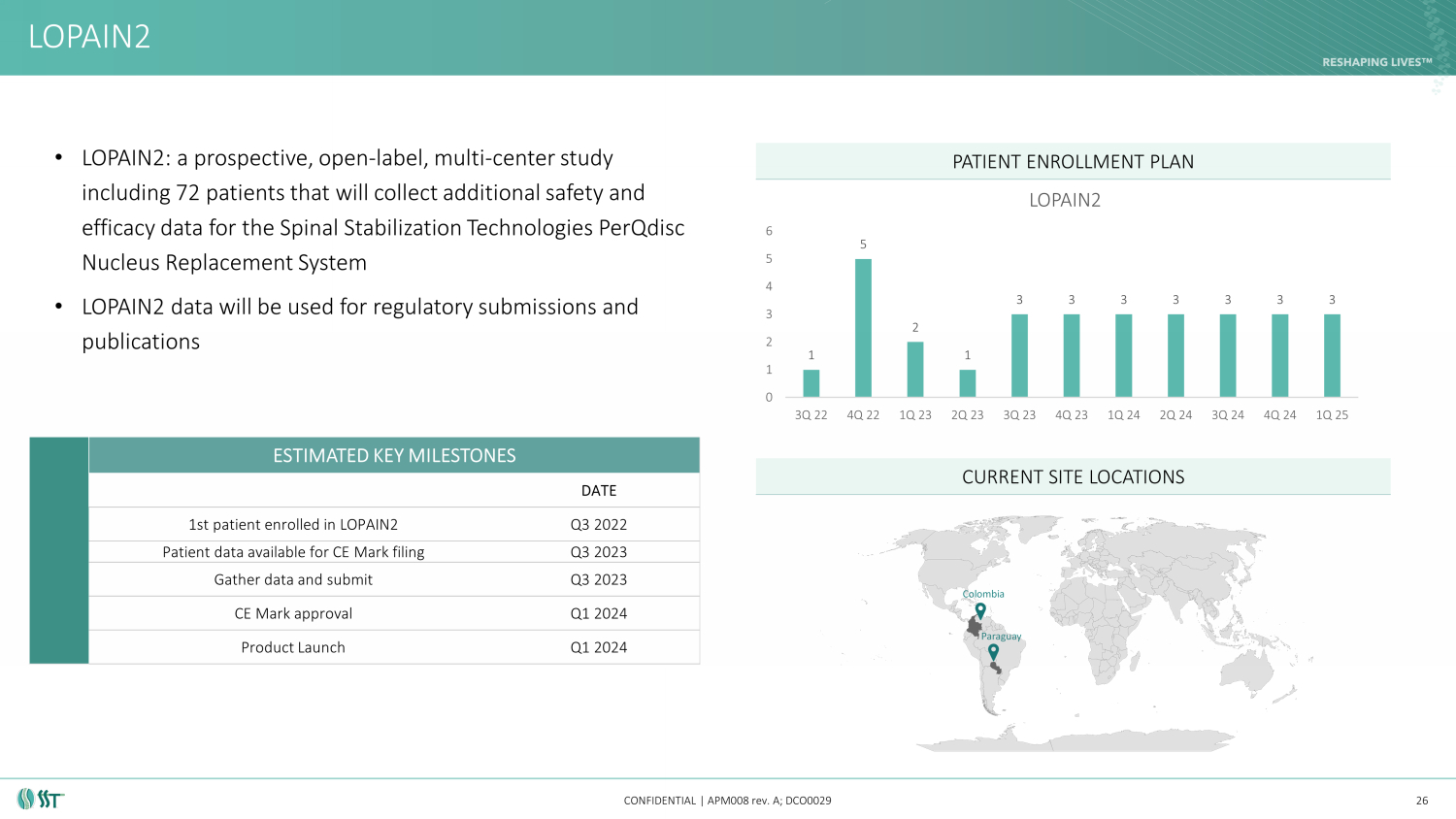Click the SST logo in the footer

click(40, 800)
